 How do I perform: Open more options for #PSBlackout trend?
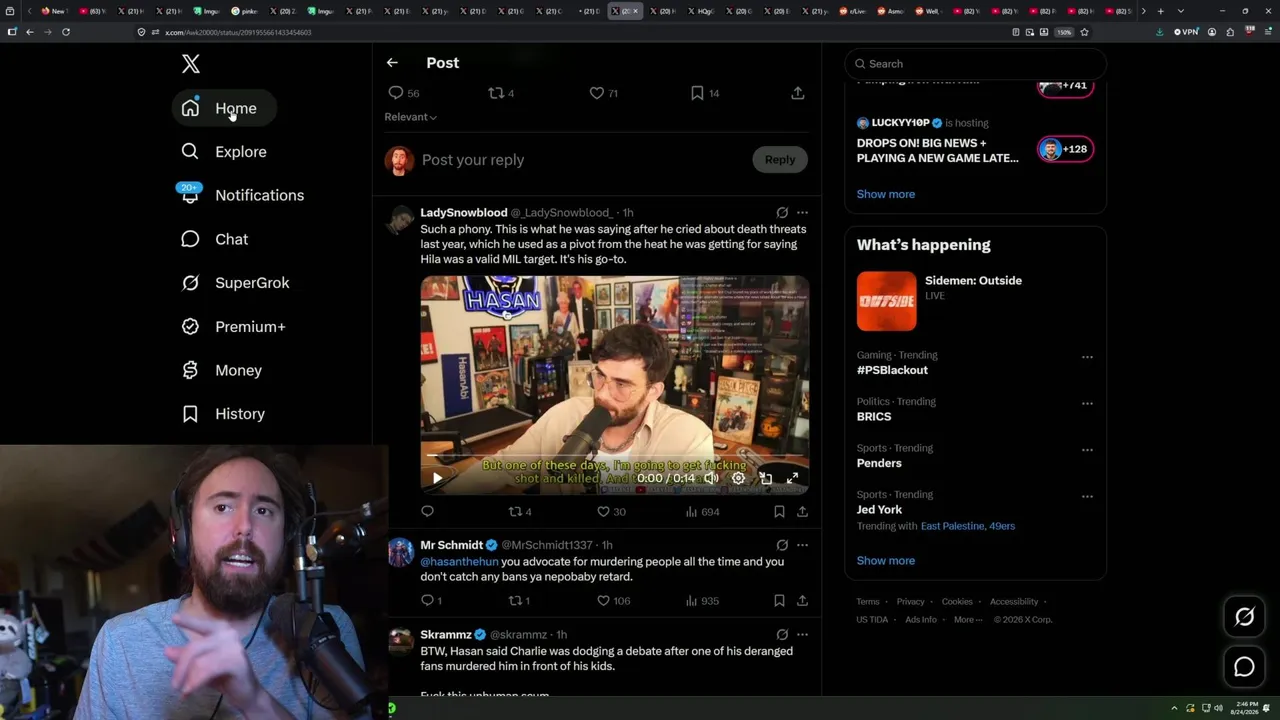click(1087, 357)
